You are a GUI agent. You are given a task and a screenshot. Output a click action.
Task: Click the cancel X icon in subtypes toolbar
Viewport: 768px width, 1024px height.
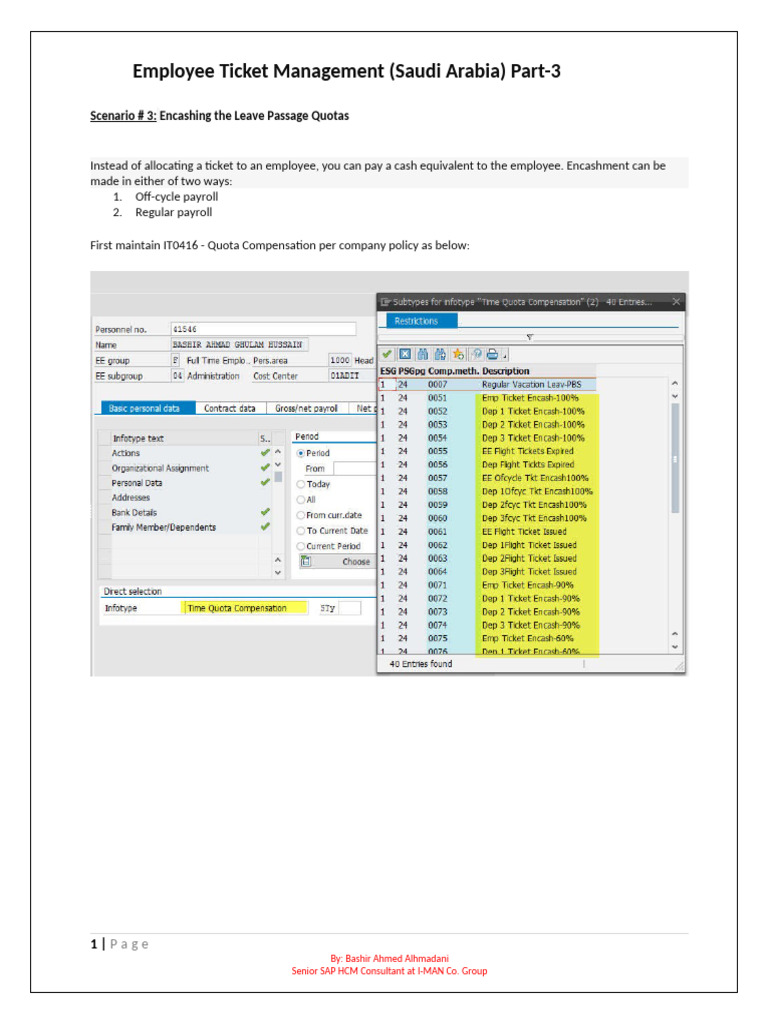(x=405, y=354)
